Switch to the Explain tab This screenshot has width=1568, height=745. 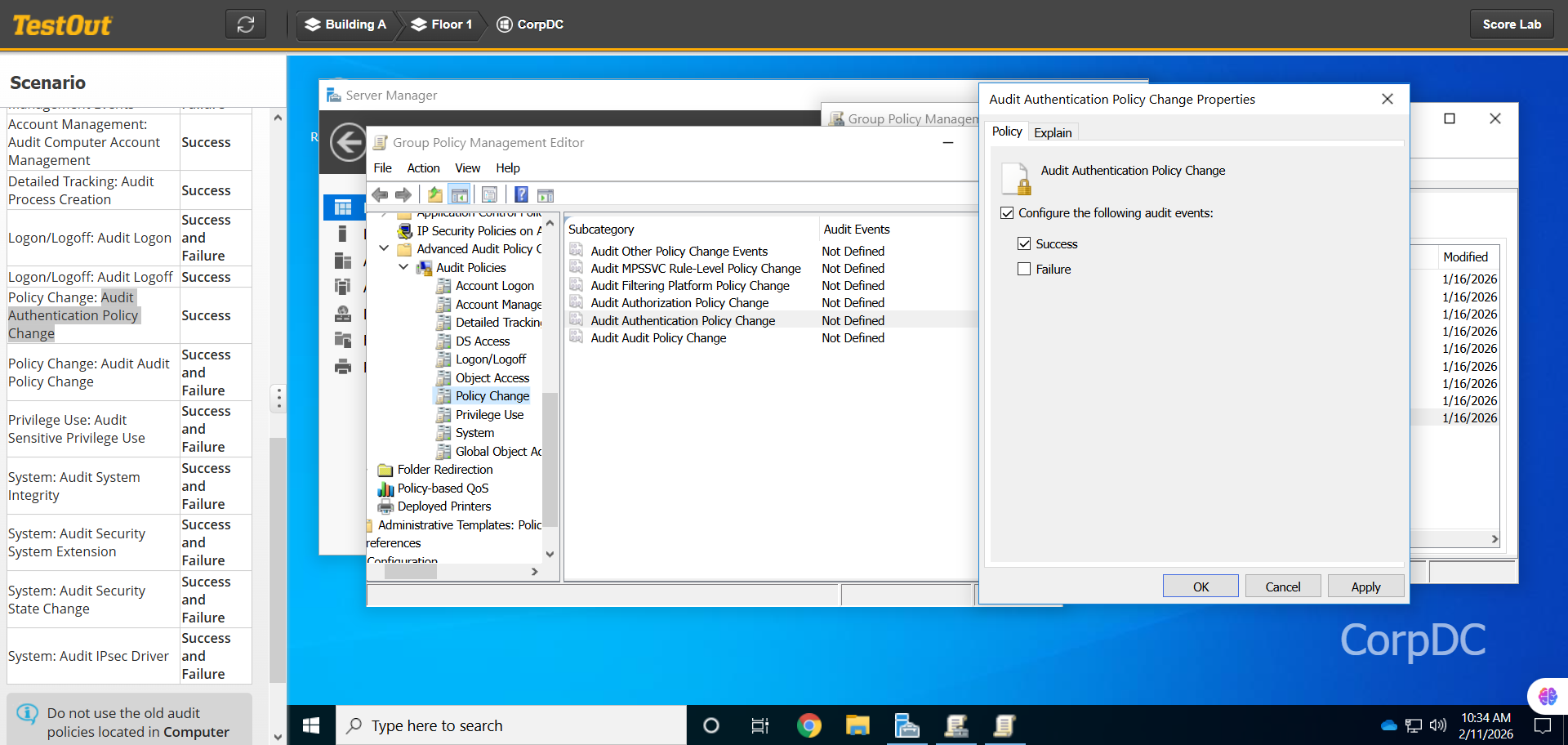(x=1053, y=132)
